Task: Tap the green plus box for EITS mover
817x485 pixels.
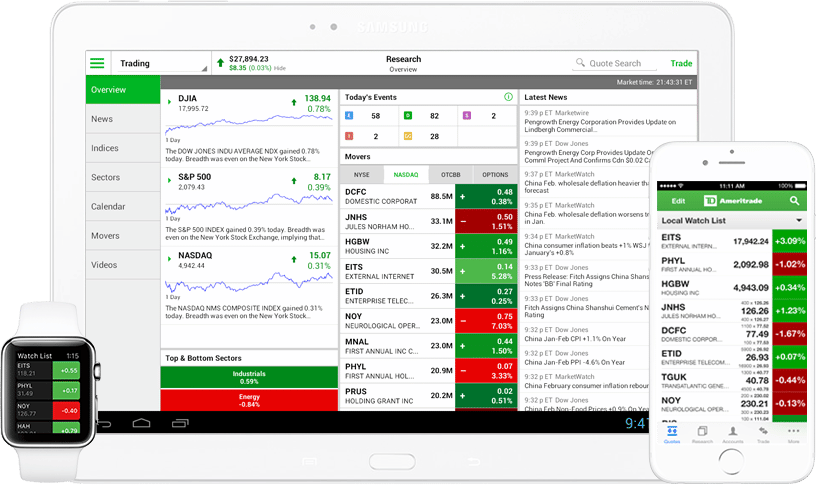Action: point(486,271)
